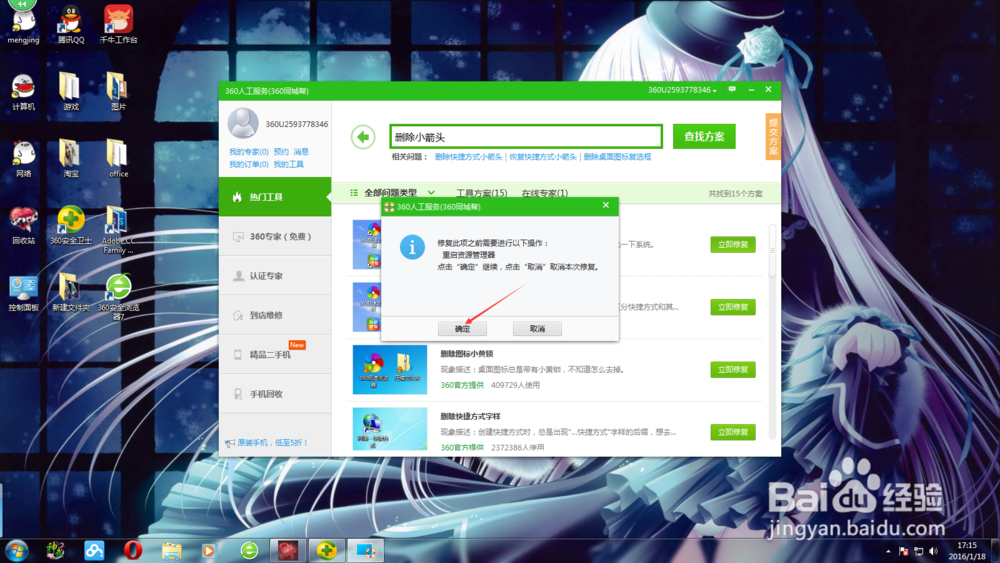Click the volume icon in system tray

coord(934,551)
